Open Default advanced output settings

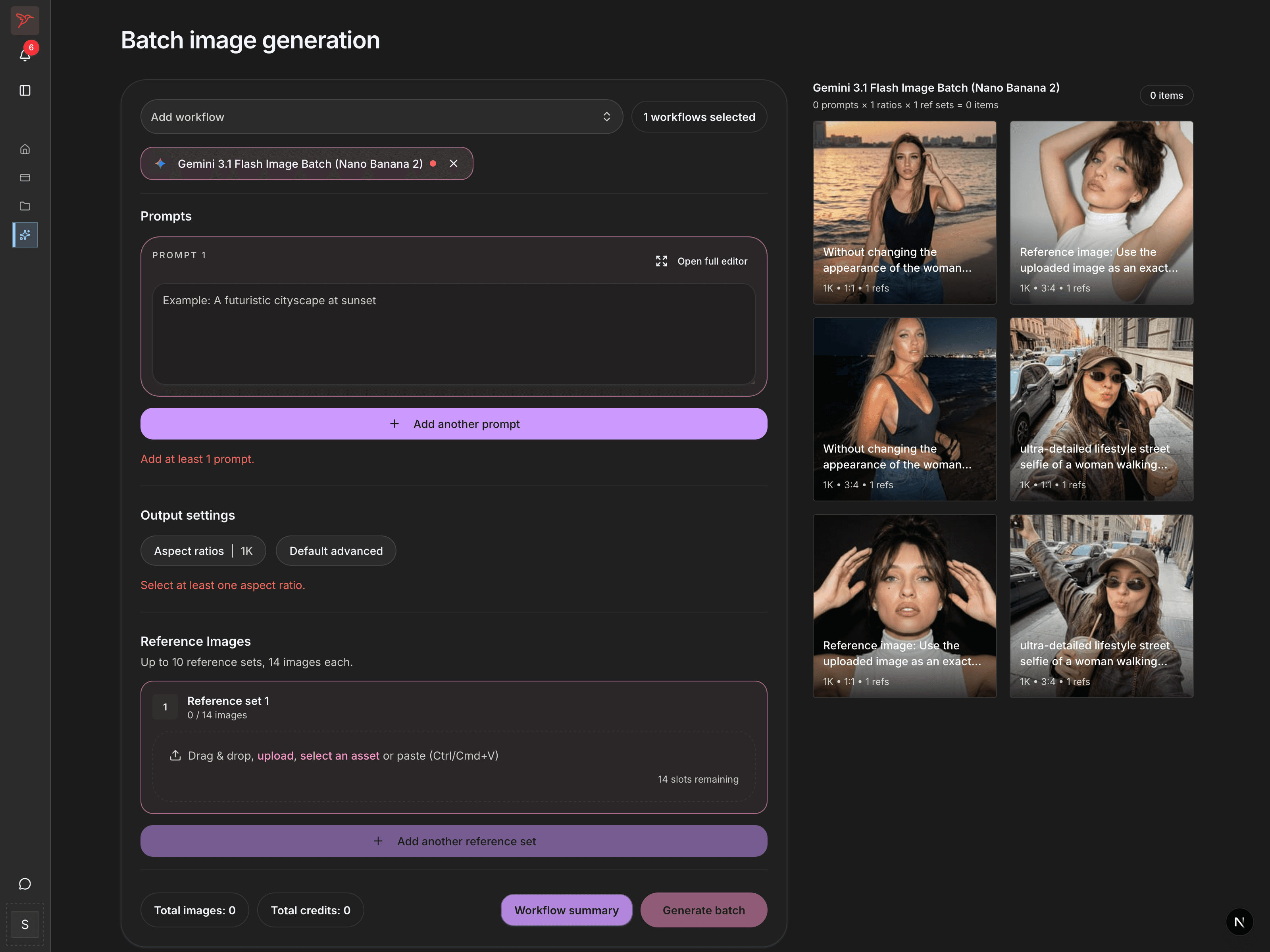click(x=336, y=550)
